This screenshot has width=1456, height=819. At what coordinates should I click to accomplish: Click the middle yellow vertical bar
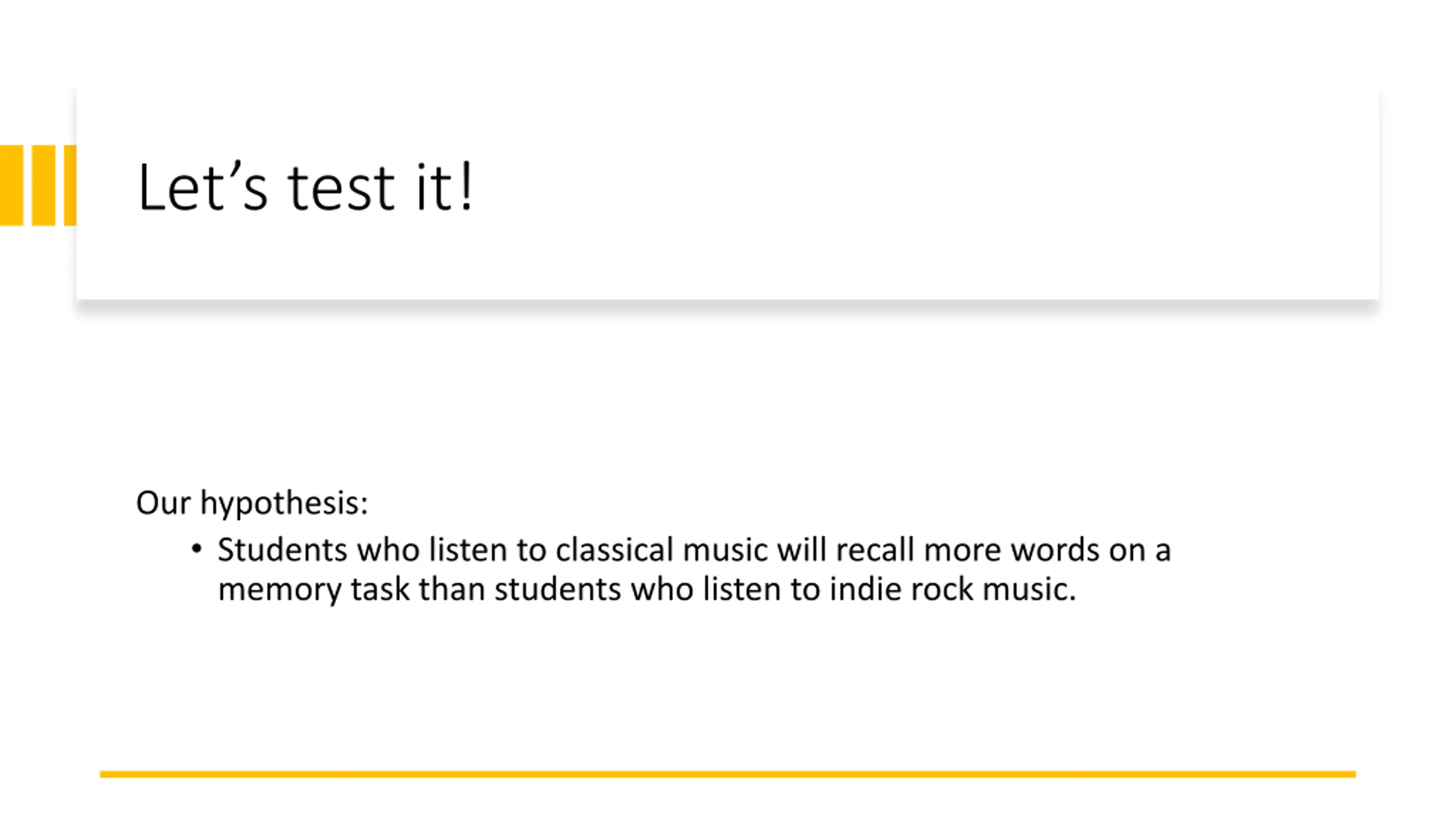point(43,185)
